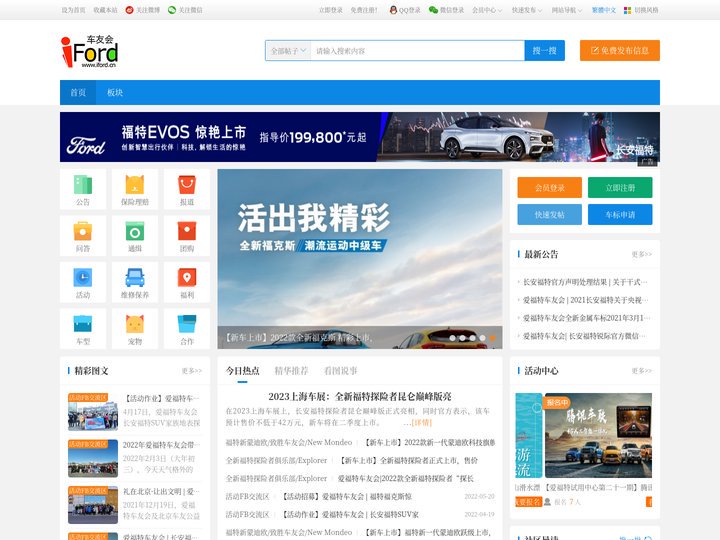Viewport: 720px width, 540px height.
Task: Click the green 立即注册 button
Action: pyautogui.click(x=620, y=187)
